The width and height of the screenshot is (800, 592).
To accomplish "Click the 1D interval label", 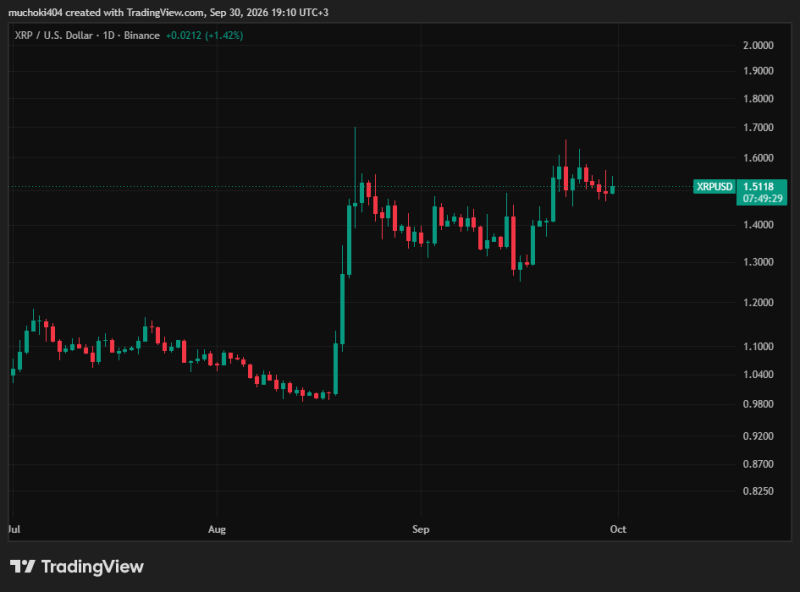I will 109,36.
